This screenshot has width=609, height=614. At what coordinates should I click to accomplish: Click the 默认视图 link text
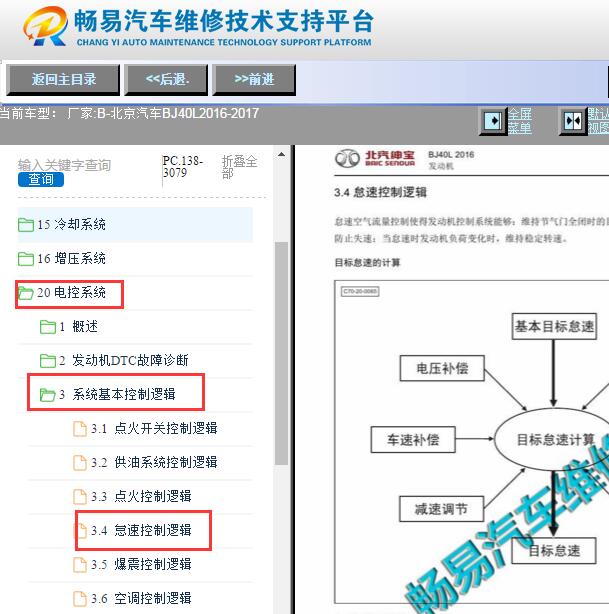coord(598,121)
